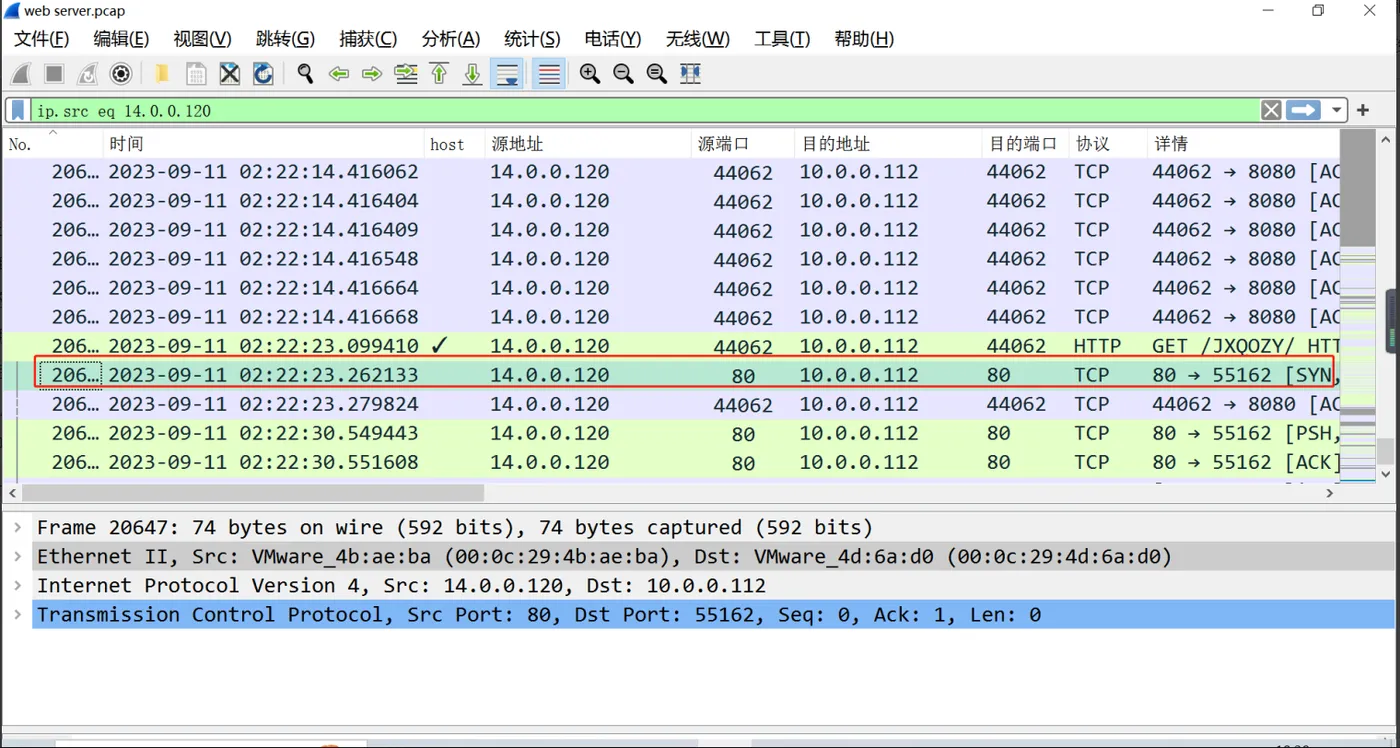1400x748 pixels.
Task: Click the packet list scroll-left arrow
Action: coord(12,493)
